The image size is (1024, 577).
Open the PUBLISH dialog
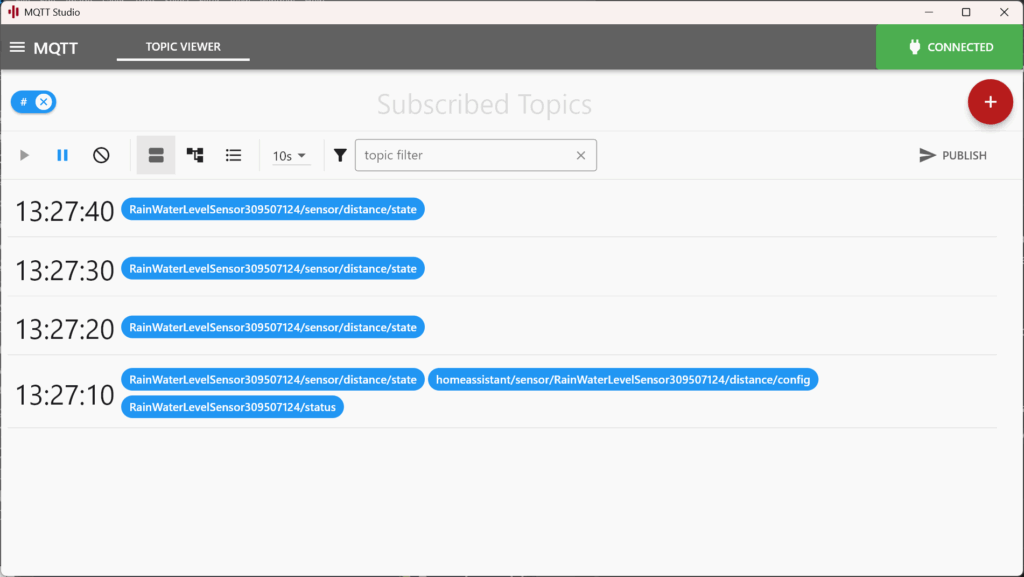(x=953, y=155)
